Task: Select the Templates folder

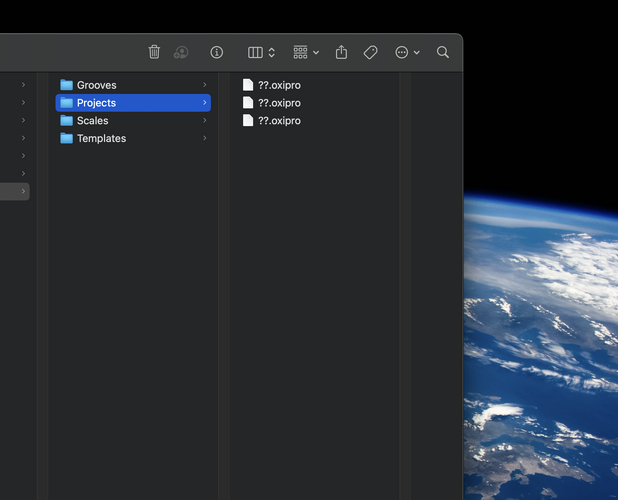Action: (101, 139)
